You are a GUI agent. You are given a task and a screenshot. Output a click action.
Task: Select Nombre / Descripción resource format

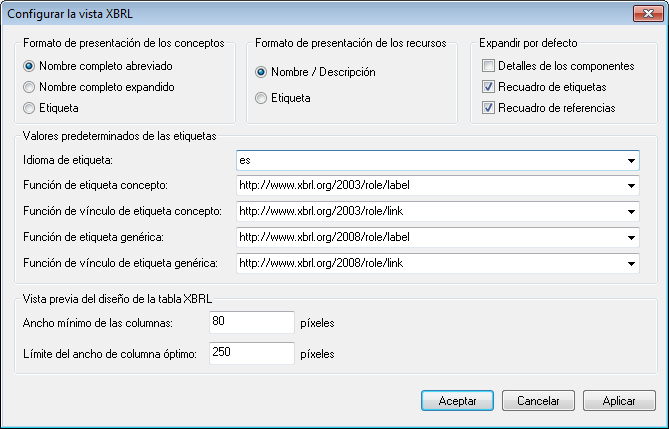click(x=262, y=72)
